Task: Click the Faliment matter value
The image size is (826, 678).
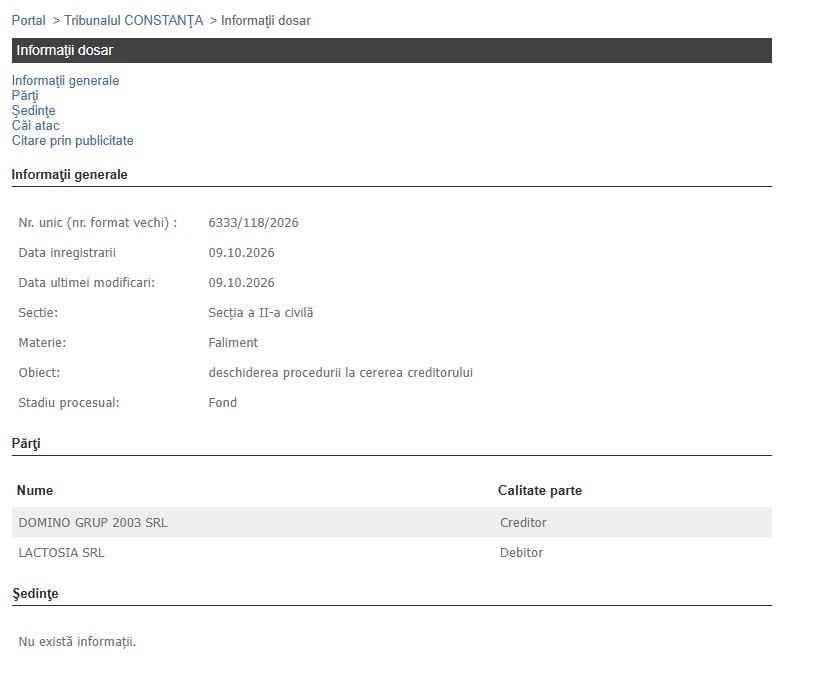Action: (233, 343)
